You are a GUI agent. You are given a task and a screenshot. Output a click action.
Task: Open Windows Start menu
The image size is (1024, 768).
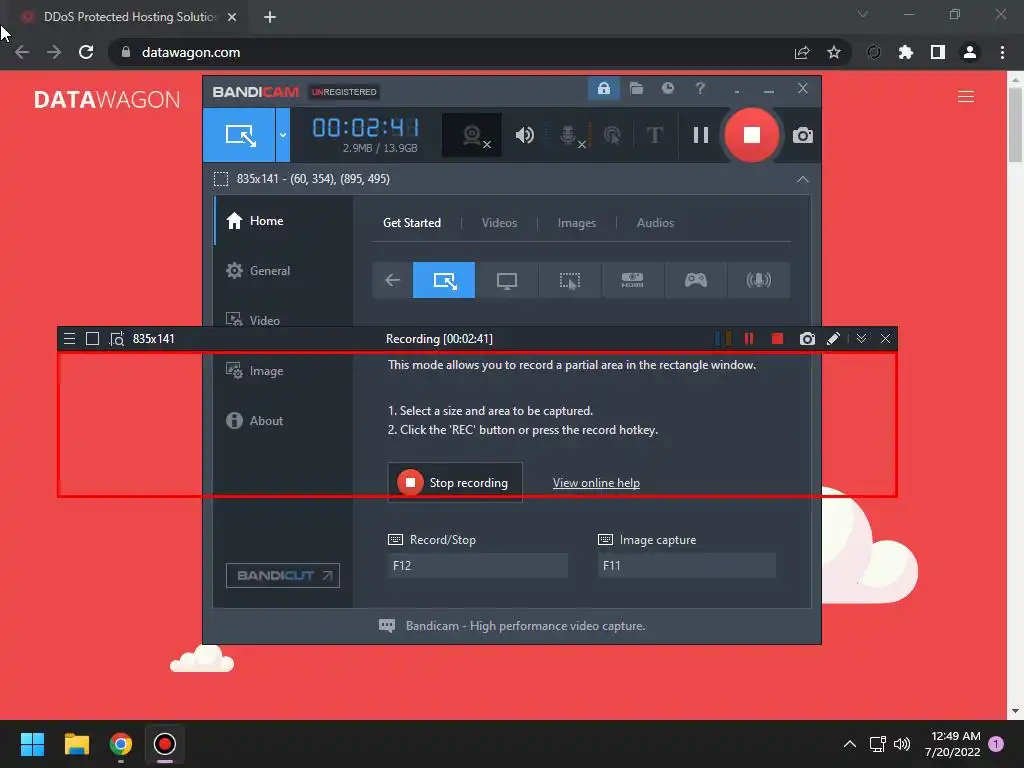click(32, 744)
